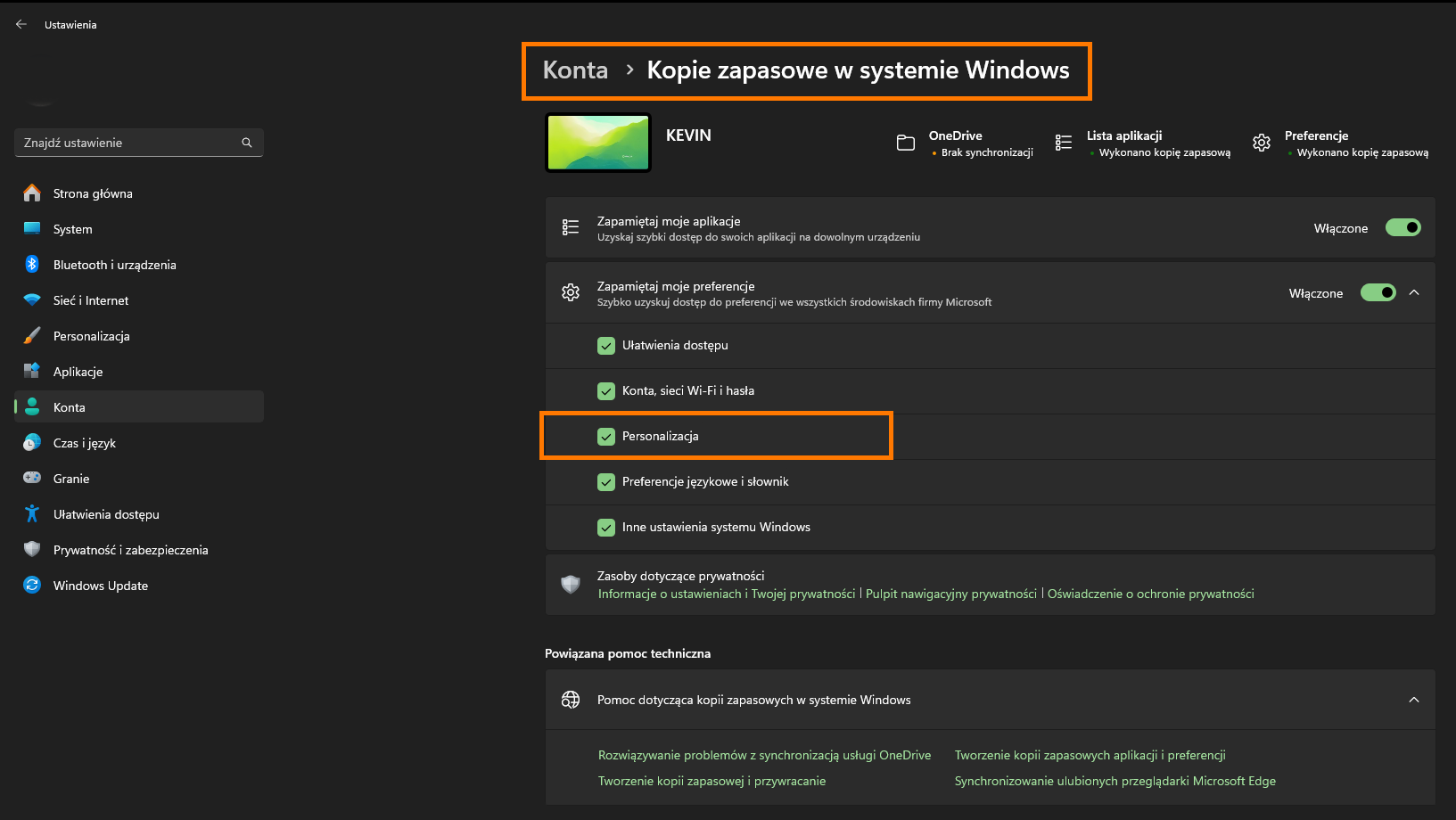Open Tworzenie kopii zapasowych aplikacji i preferencji
1456x820 pixels.
[1090, 755]
